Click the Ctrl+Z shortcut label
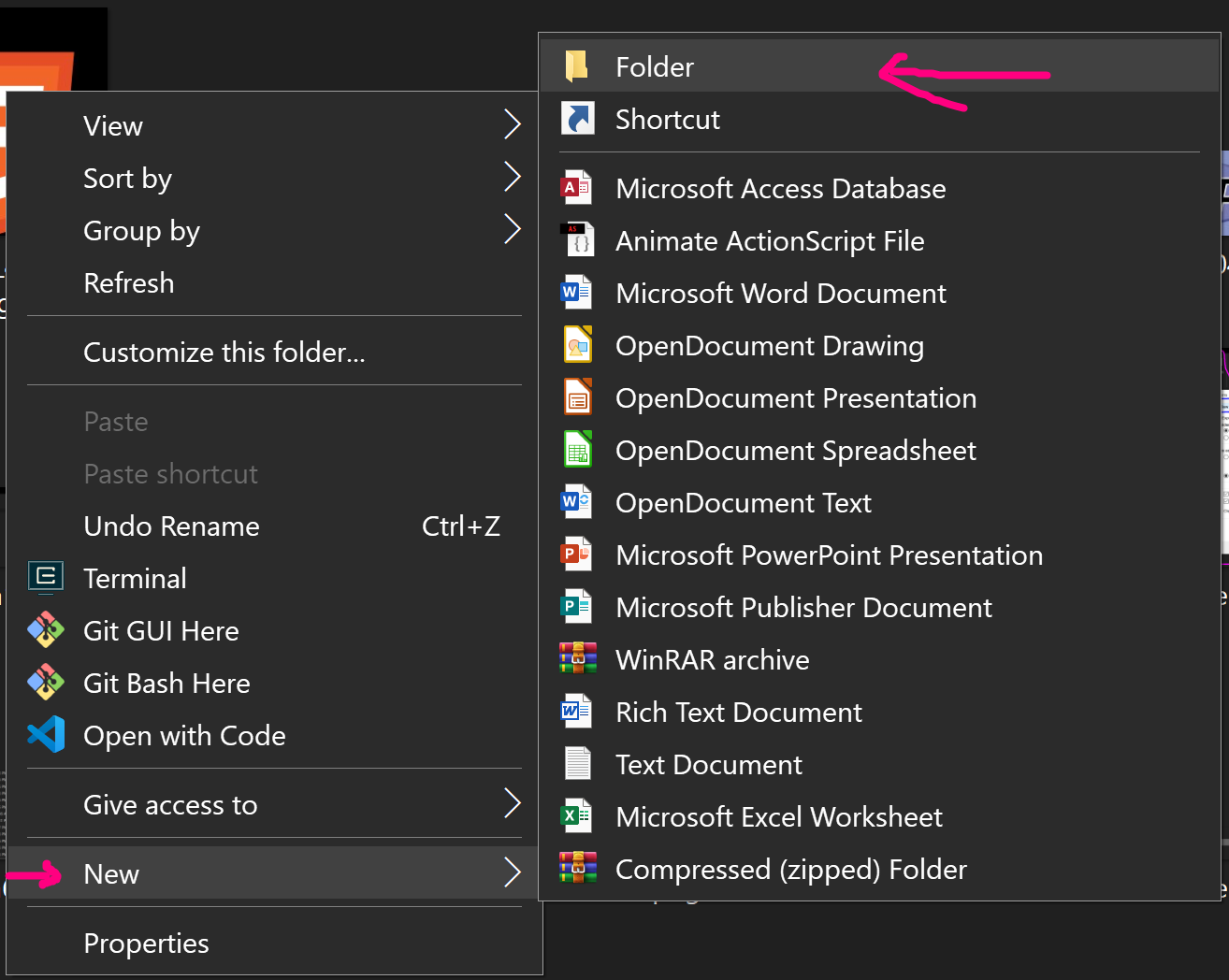Viewport: 1229px width, 980px height. [461, 526]
